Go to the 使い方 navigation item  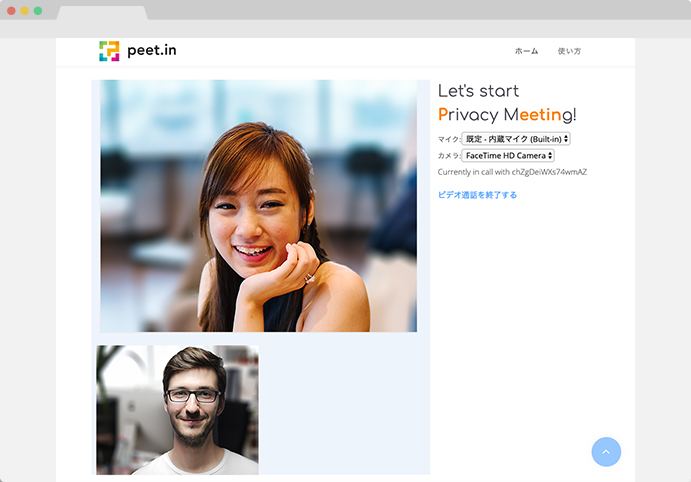569,51
